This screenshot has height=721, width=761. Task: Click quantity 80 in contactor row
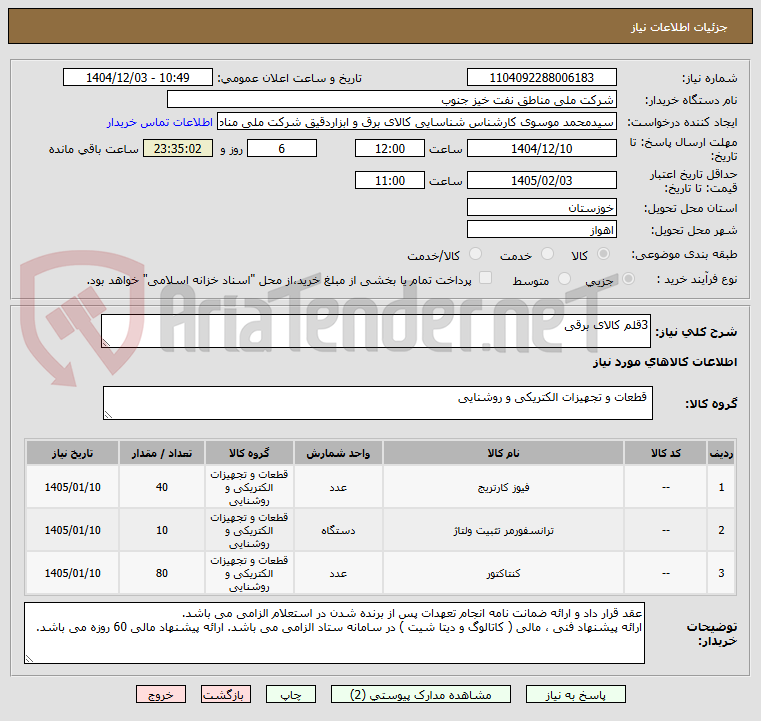pyautogui.click(x=162, y=573)
